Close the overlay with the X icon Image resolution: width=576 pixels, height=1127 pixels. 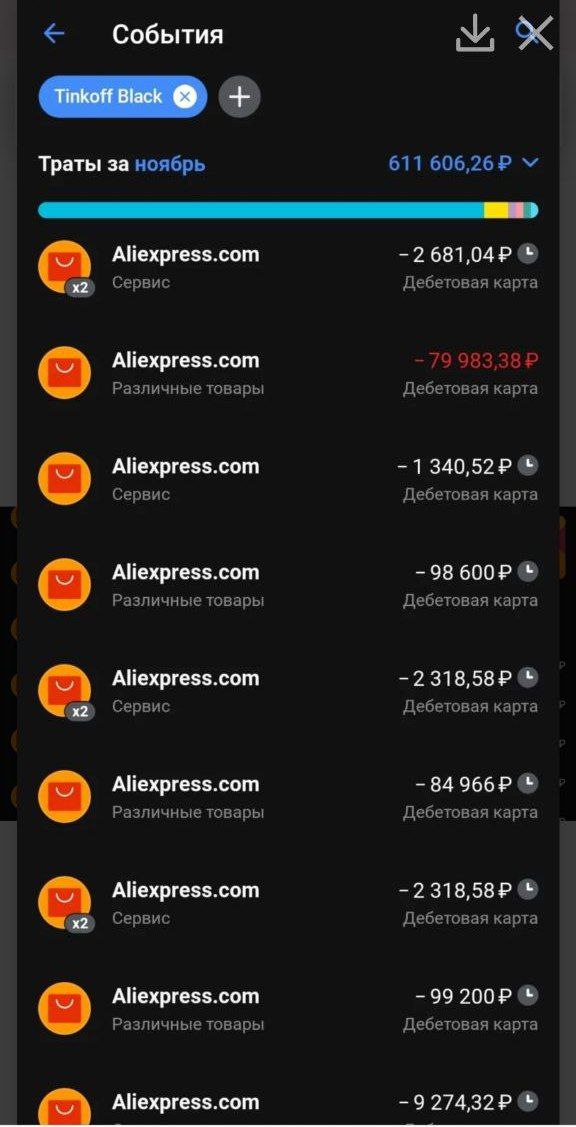pos(535,34)
